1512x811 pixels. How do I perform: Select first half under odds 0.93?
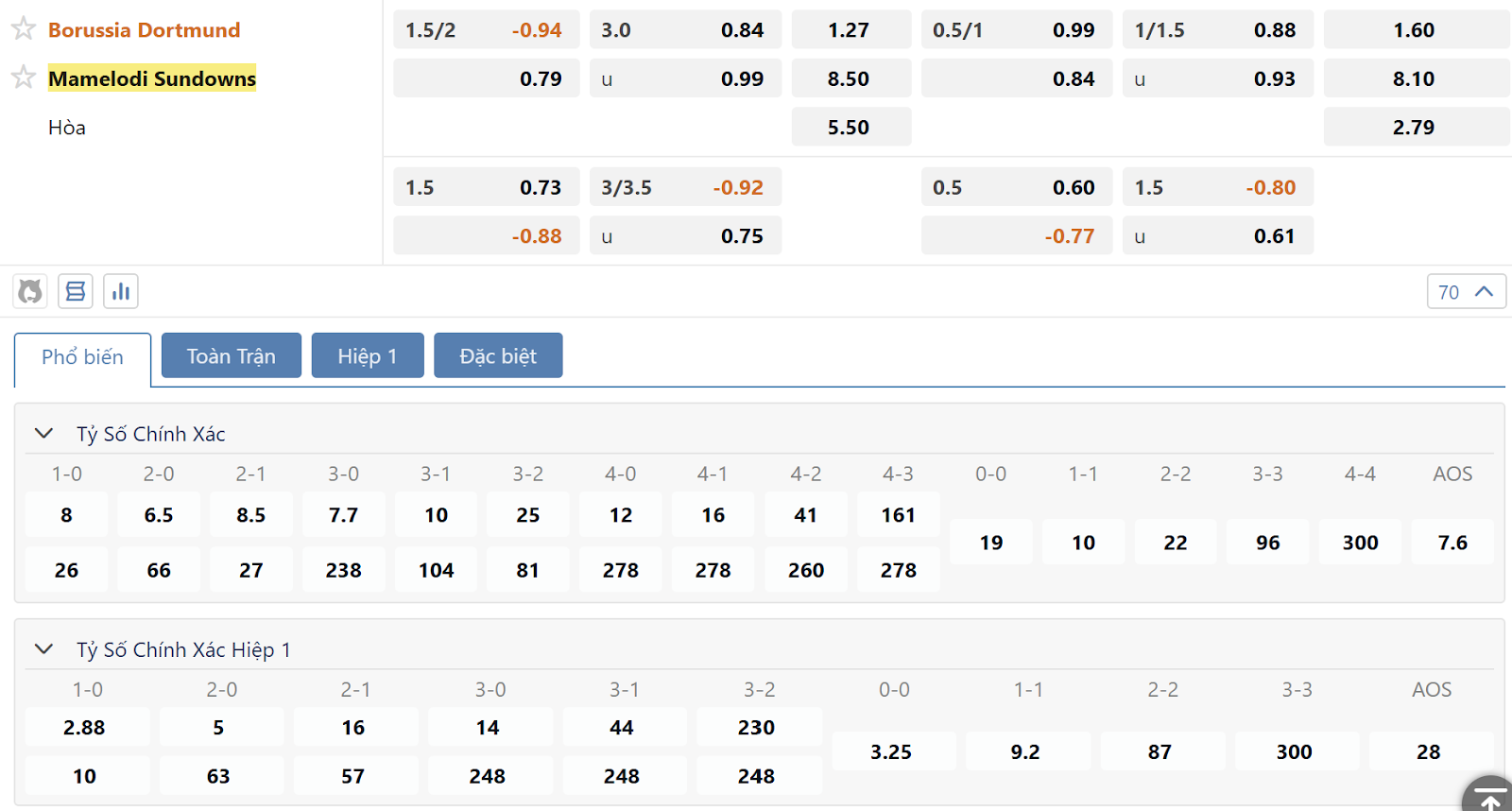coord(1218,78)
